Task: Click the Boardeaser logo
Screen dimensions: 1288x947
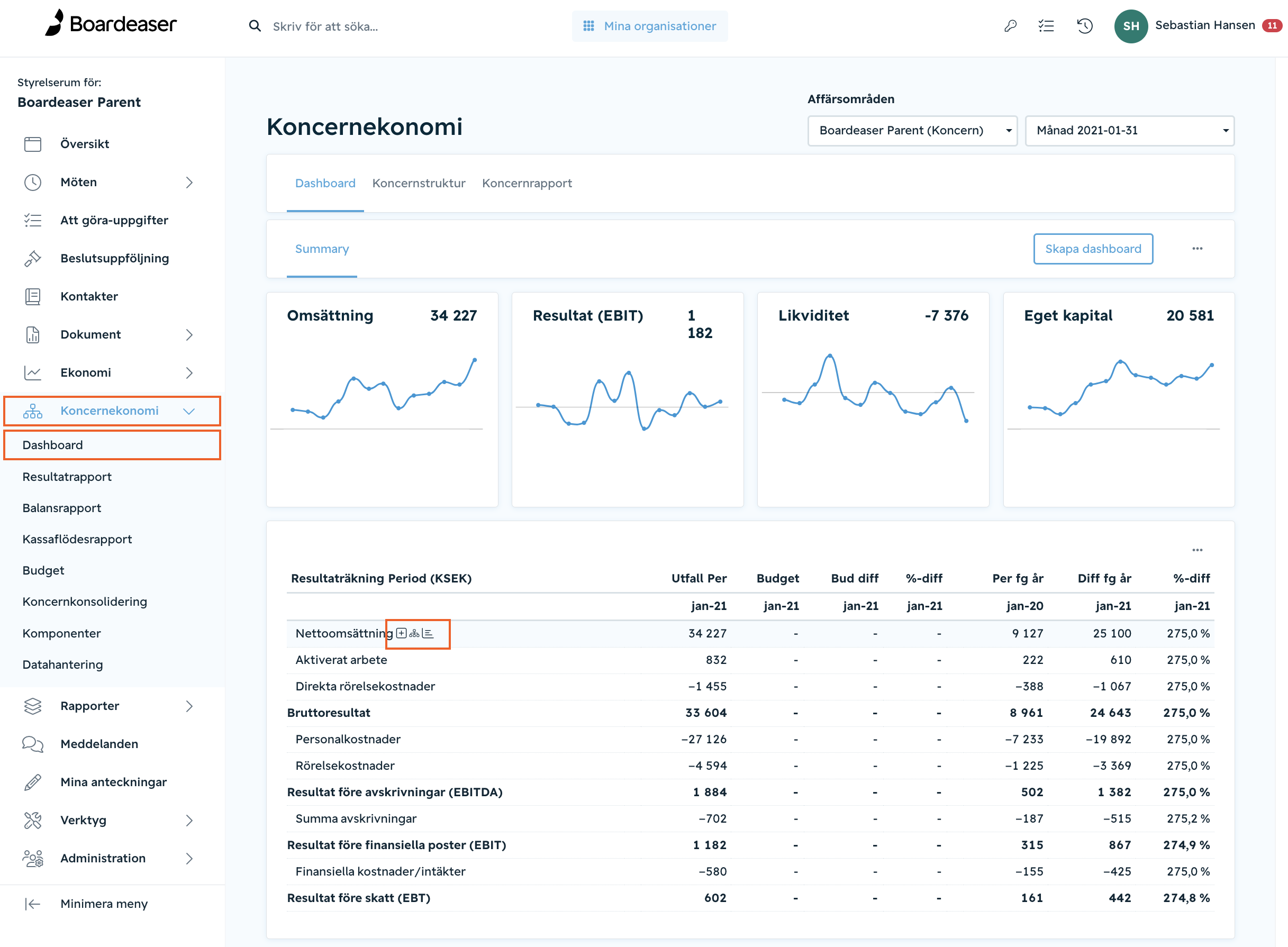Action: [111, 23]
